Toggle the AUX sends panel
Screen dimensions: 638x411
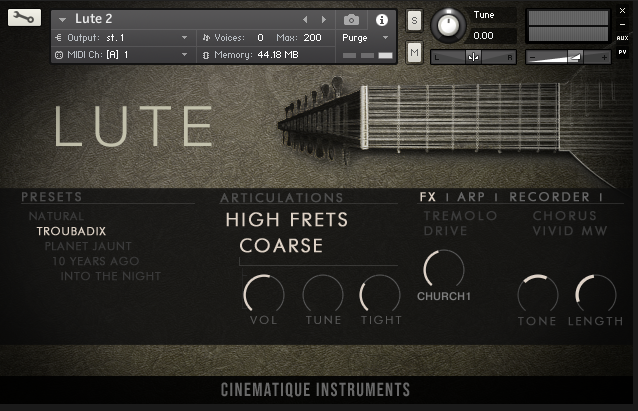click(x=623, y=38)
